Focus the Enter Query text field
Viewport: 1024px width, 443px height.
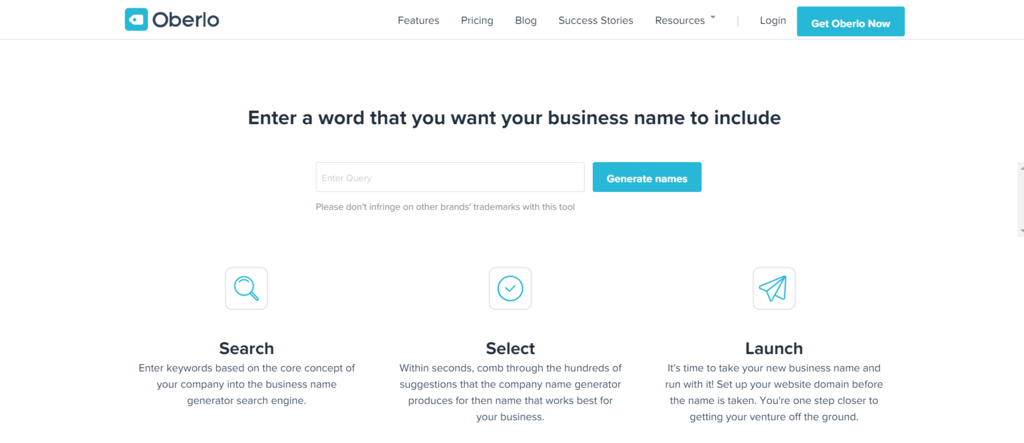pyautogui.click(x=450, y=178)
